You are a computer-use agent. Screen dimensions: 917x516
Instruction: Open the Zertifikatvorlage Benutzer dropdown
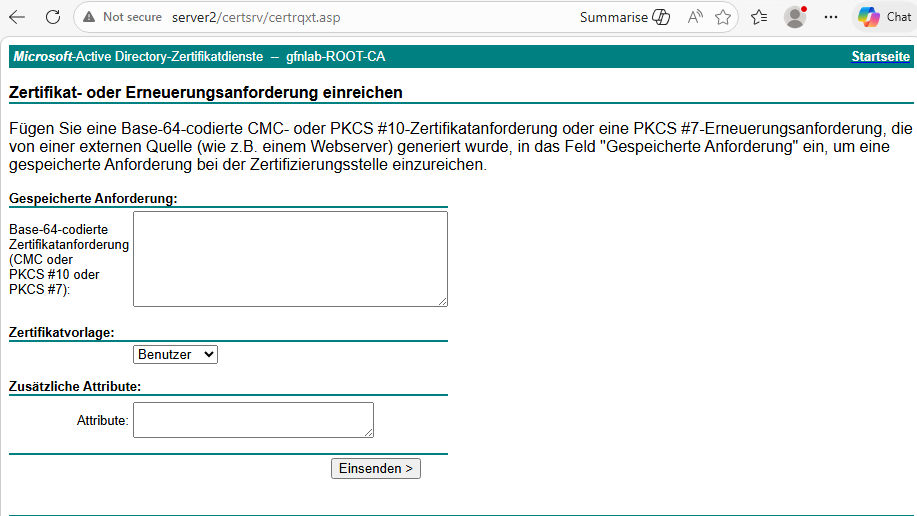coord(175,355)
